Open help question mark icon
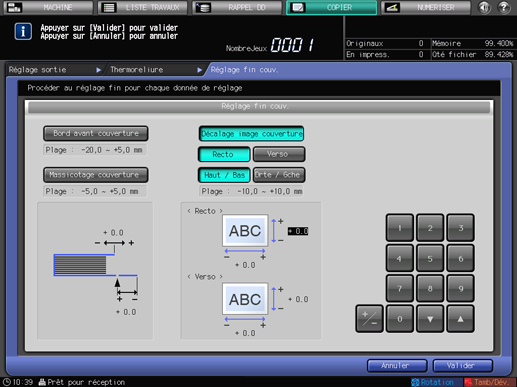 (504, 7)
